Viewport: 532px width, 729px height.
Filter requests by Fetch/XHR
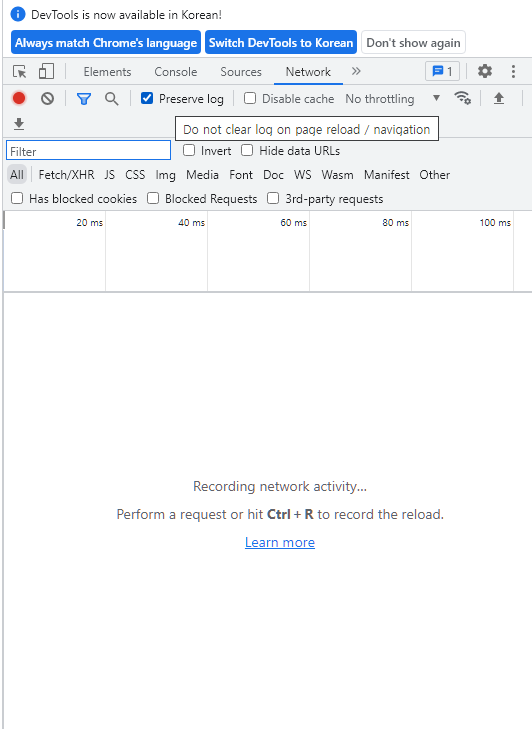66,175
